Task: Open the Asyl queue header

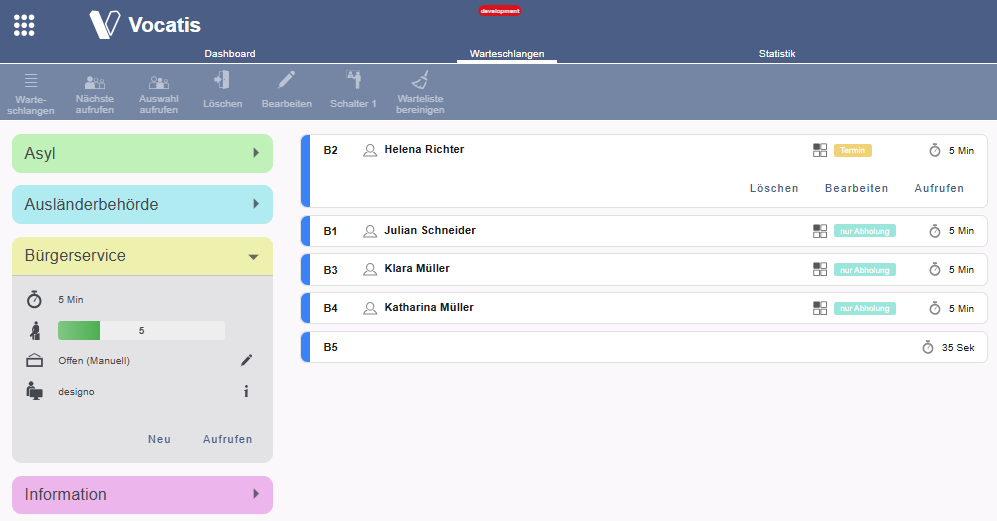Action: tap(142, 153)
